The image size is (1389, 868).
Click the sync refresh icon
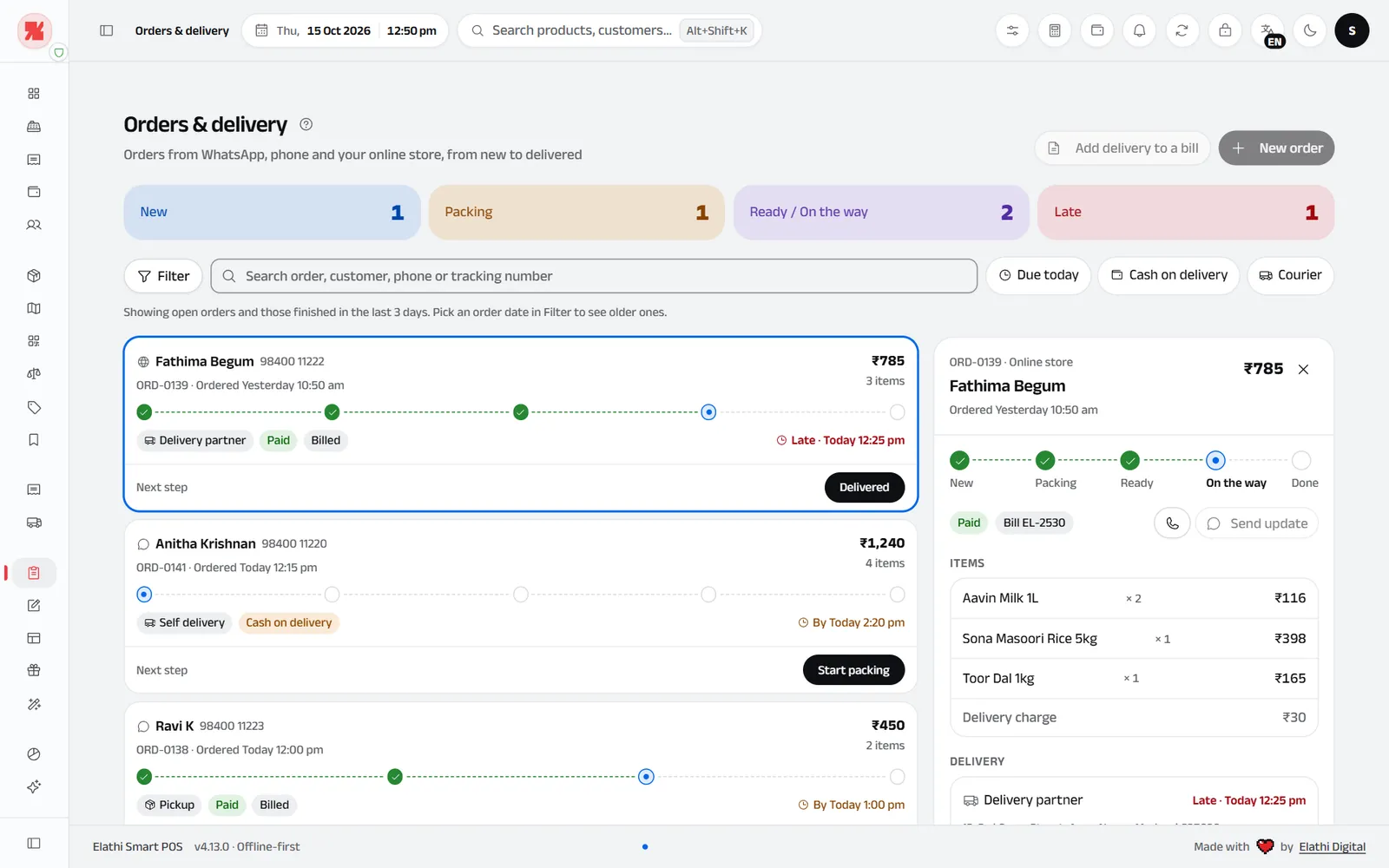1182,30
